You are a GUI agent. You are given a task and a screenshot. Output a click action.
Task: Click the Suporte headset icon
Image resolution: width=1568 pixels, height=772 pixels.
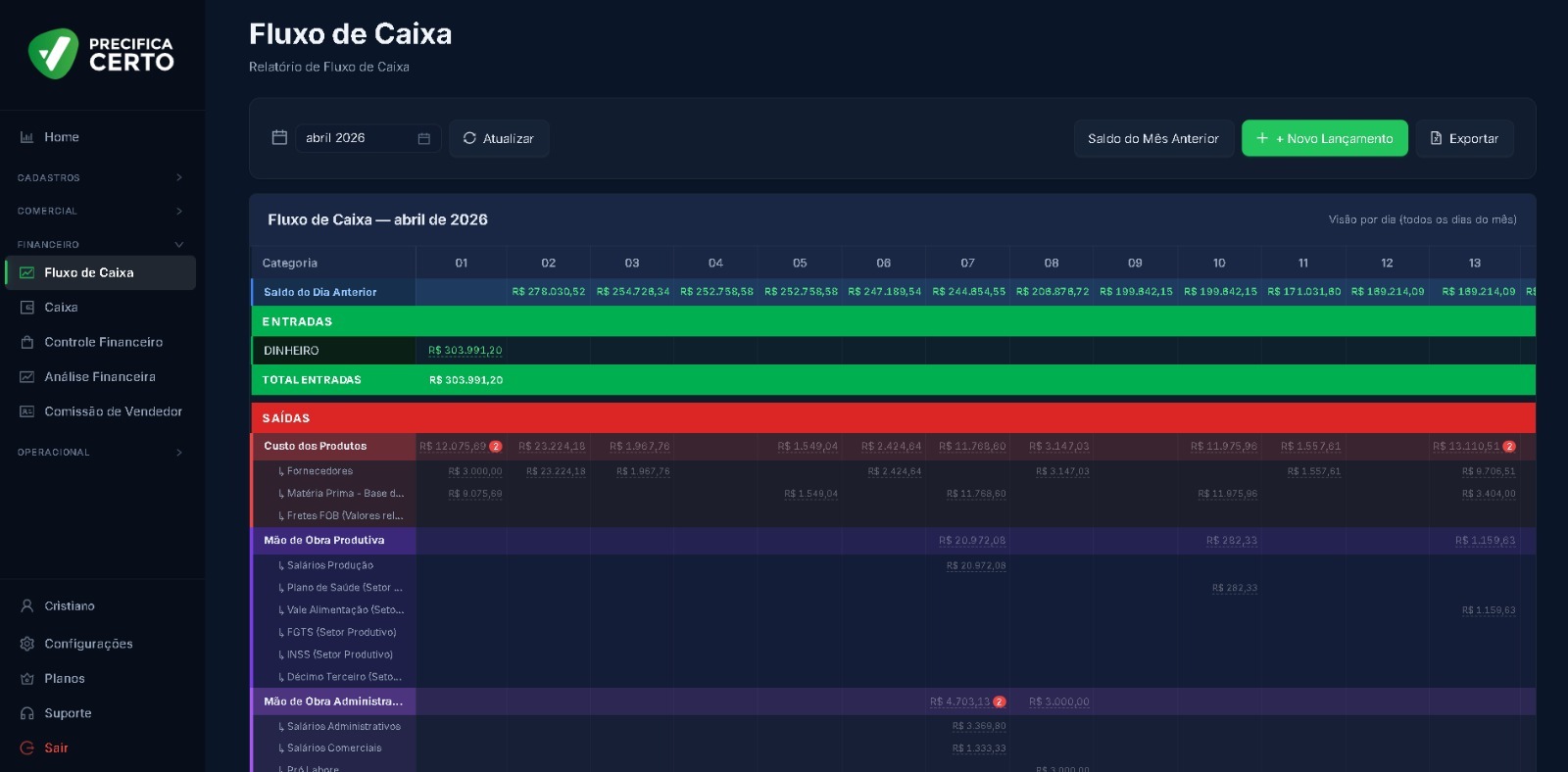coord(26,713)
